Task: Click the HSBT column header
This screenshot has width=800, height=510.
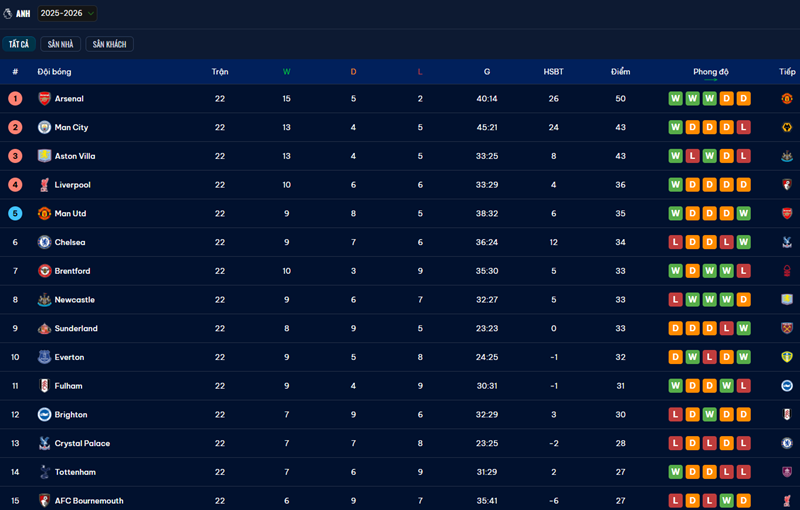Action: (553, 72)
